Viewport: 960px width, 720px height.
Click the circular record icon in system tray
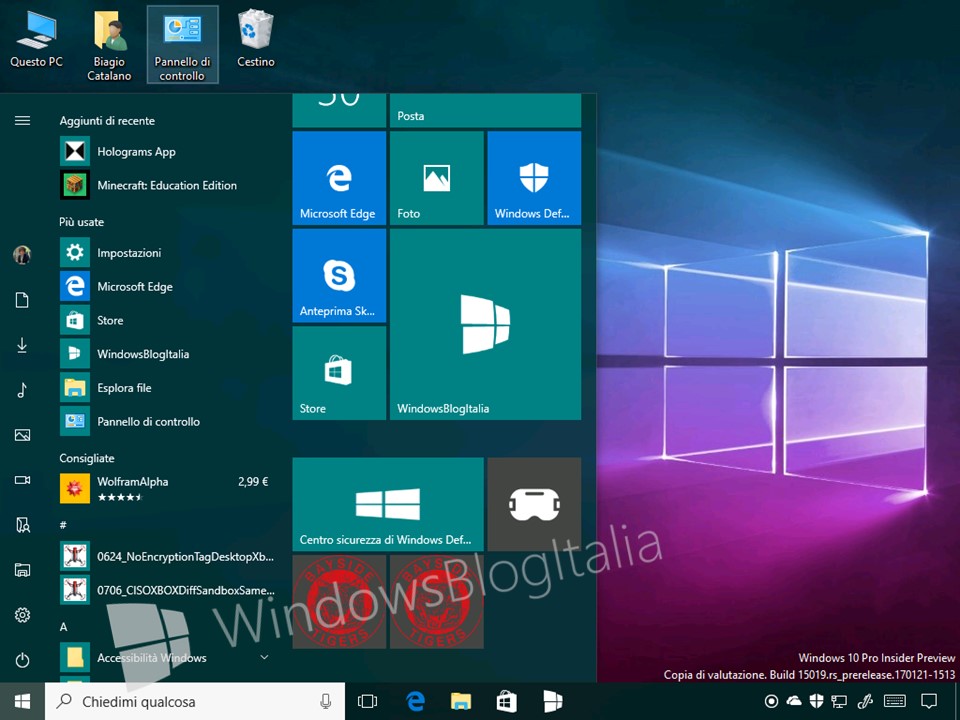coord(771,702)
